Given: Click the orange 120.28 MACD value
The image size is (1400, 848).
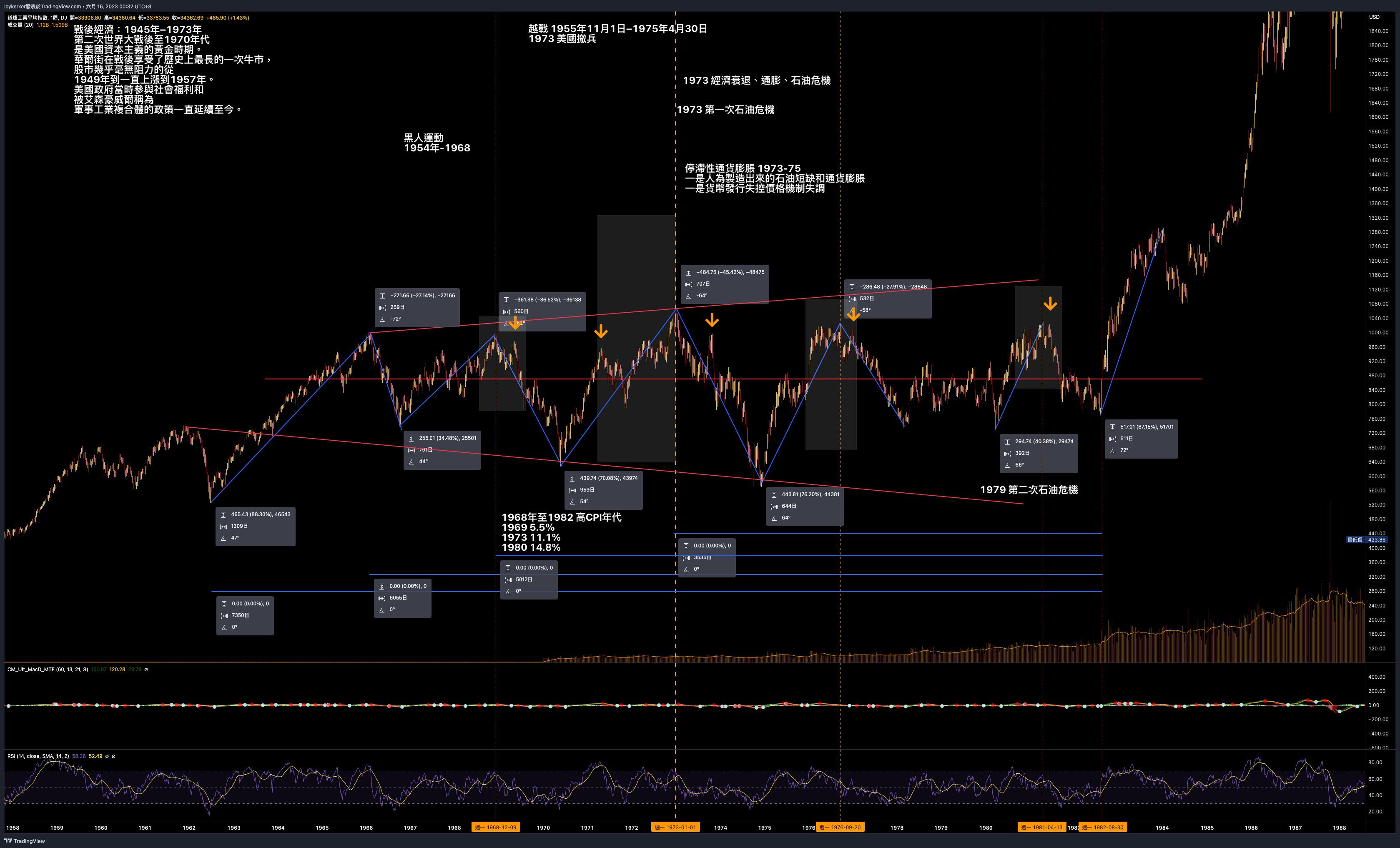Looking at the screenshot, I should [117, 670].
